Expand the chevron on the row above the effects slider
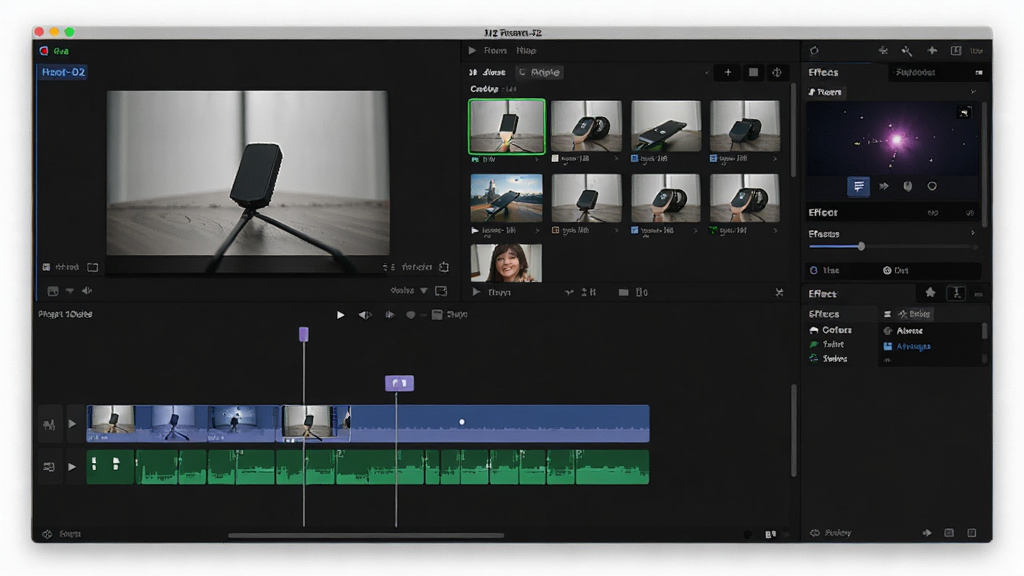Viewport: 1024px width, 576px height. tap(973, 233)
